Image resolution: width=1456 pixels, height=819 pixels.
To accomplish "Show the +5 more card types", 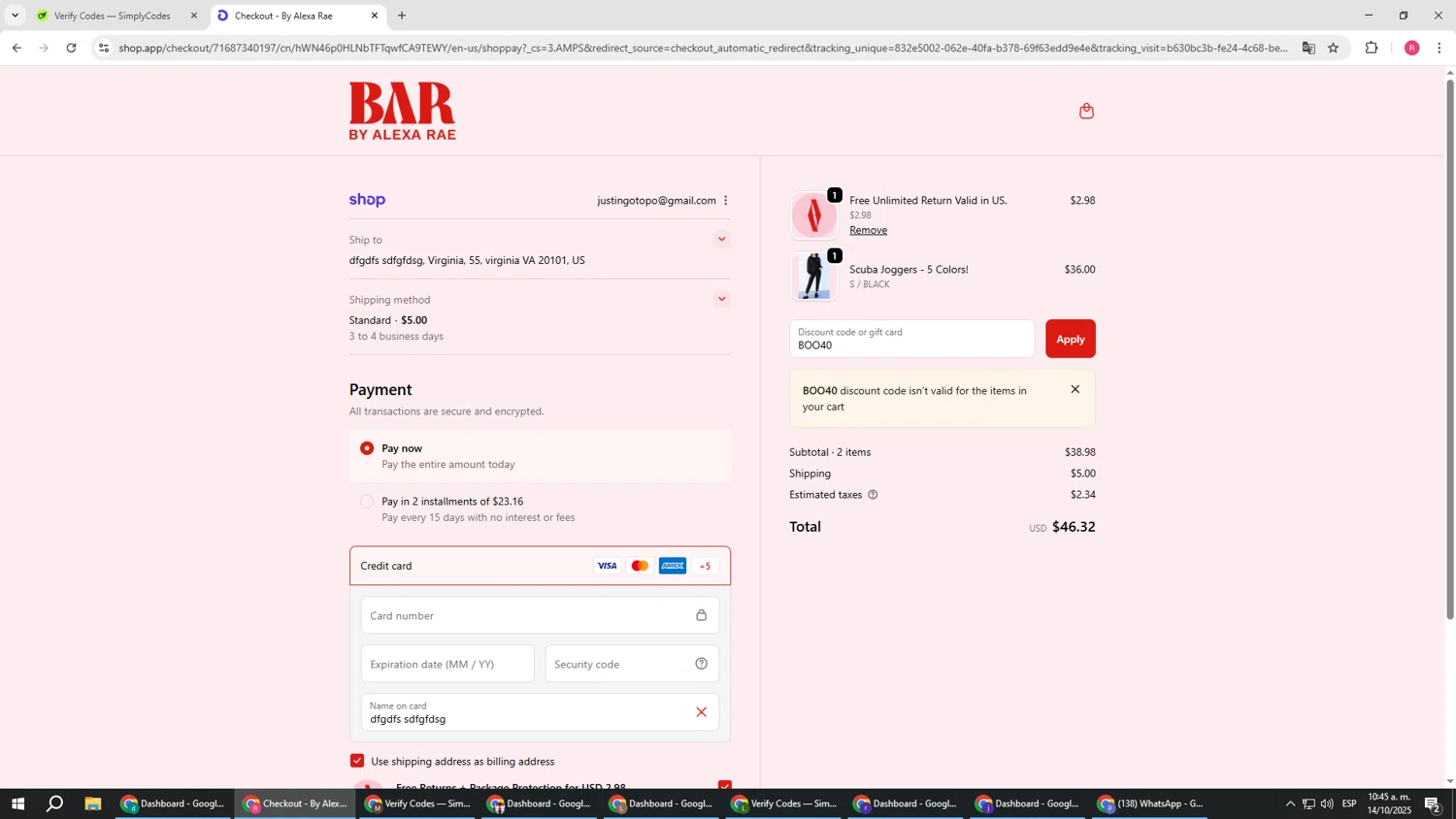I will point(706,566).
